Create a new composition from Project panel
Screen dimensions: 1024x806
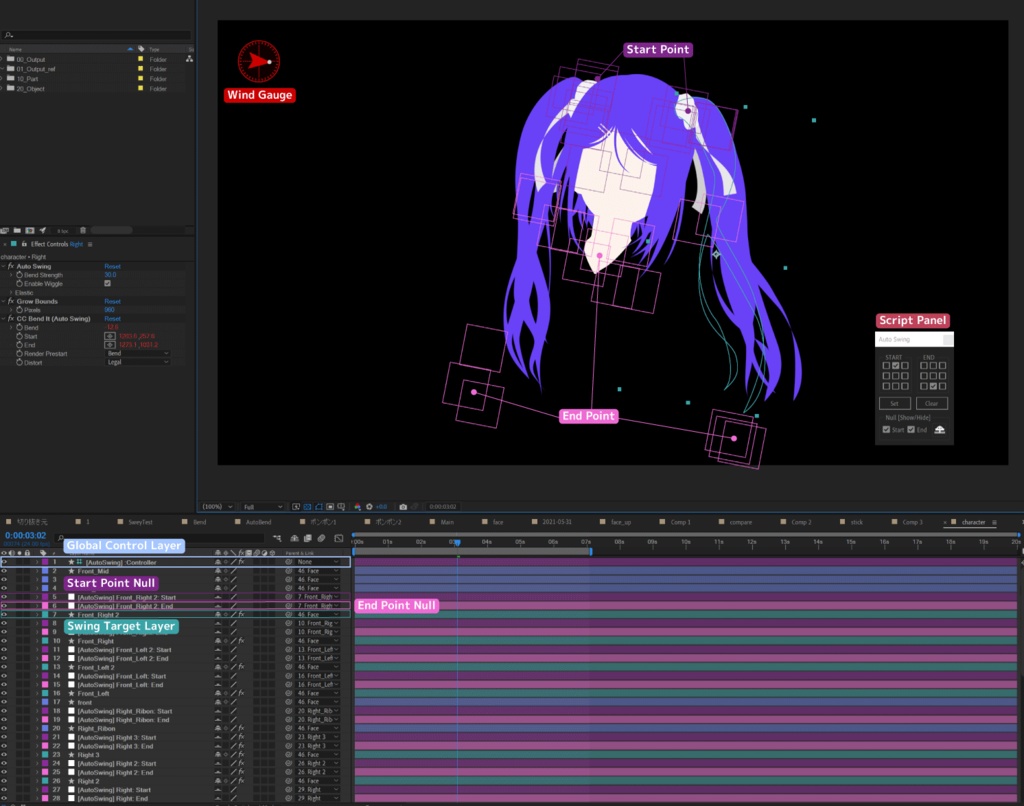tap(29, 230)
